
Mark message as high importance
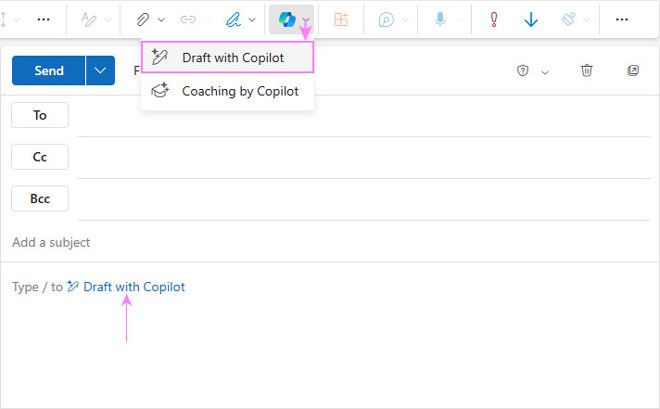click(x=493, y=19)
